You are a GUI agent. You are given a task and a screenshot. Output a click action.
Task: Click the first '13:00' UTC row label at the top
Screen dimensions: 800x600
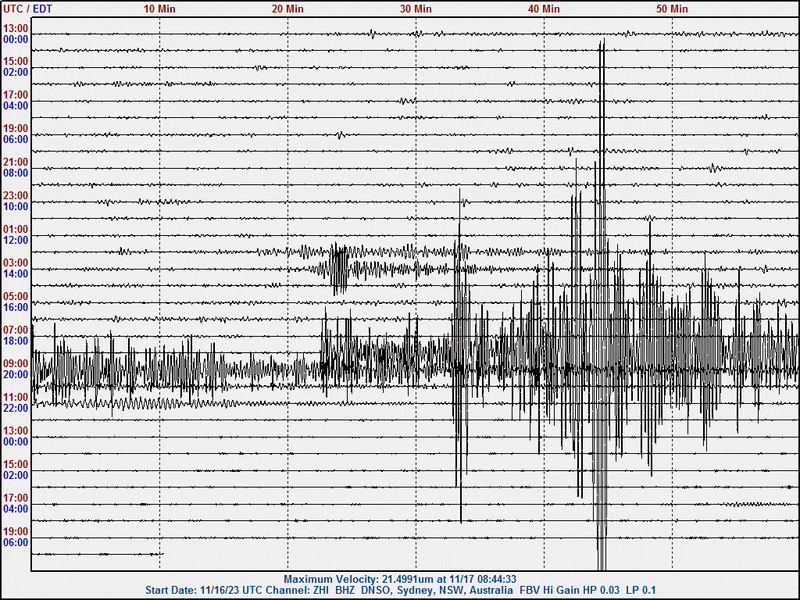(16, 29)
